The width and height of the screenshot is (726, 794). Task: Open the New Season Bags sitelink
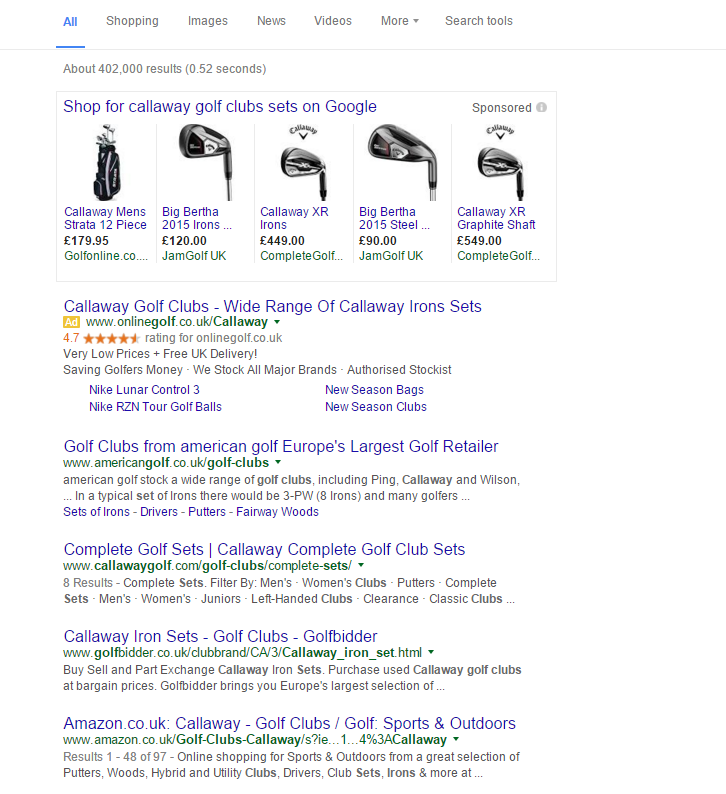coord(374,390)
